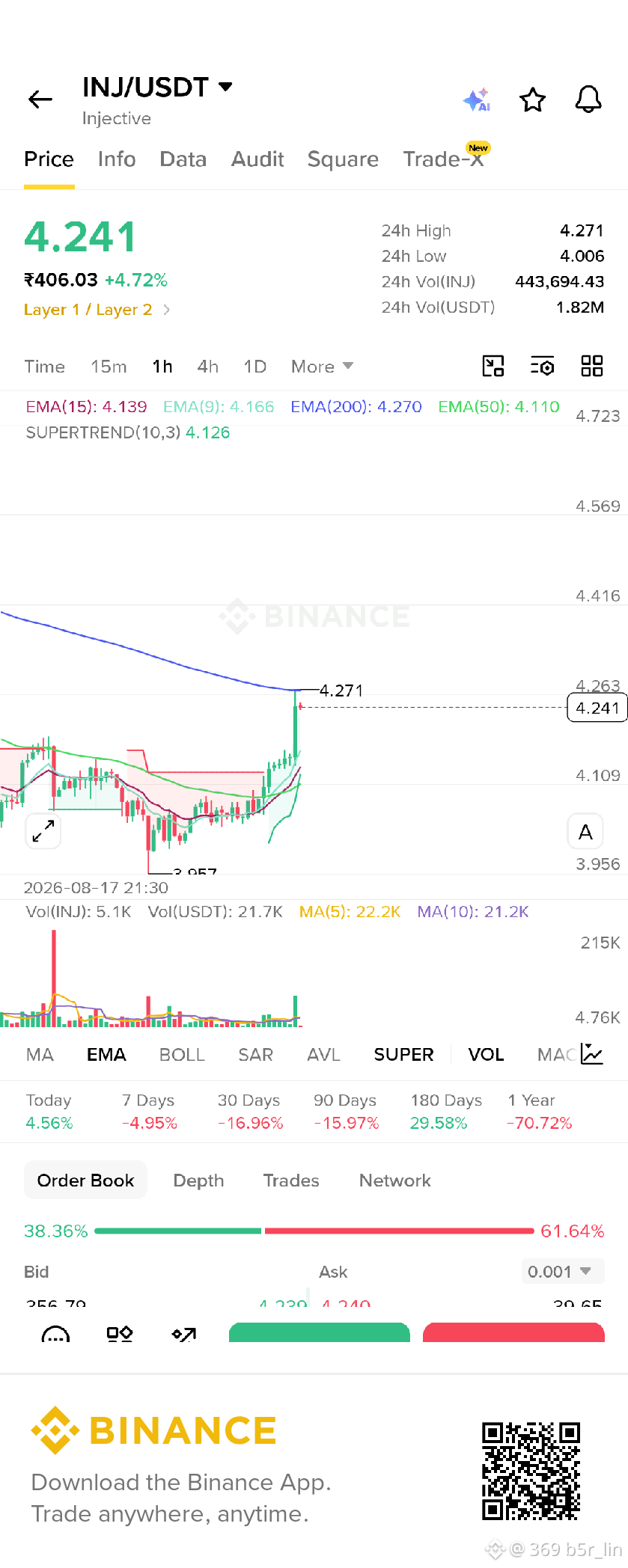Set a price alert with bell icon
The image size is (628, 1568).
(x=588, y=99)
